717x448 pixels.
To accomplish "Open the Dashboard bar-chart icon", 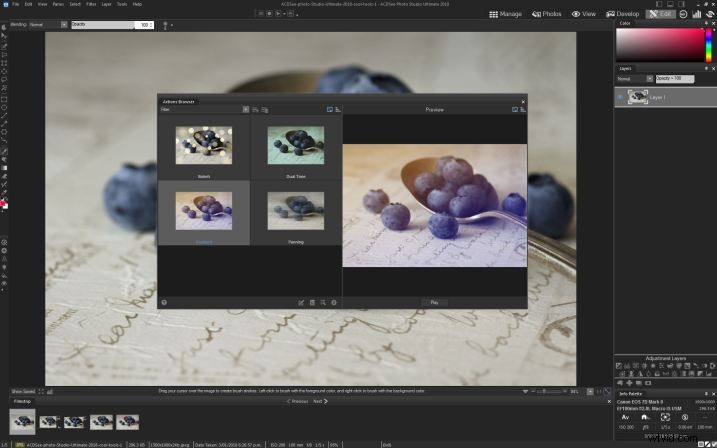I will 696,14.
